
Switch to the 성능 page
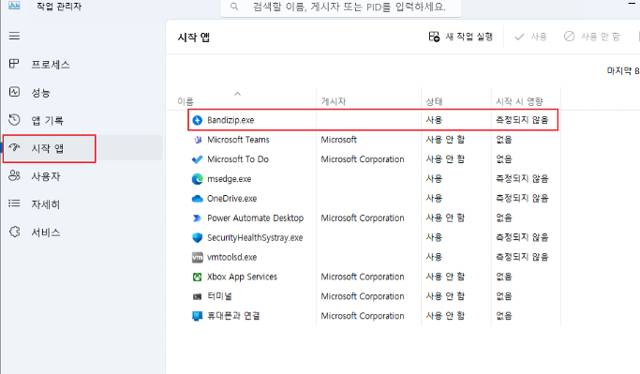[x=82, y=92]
